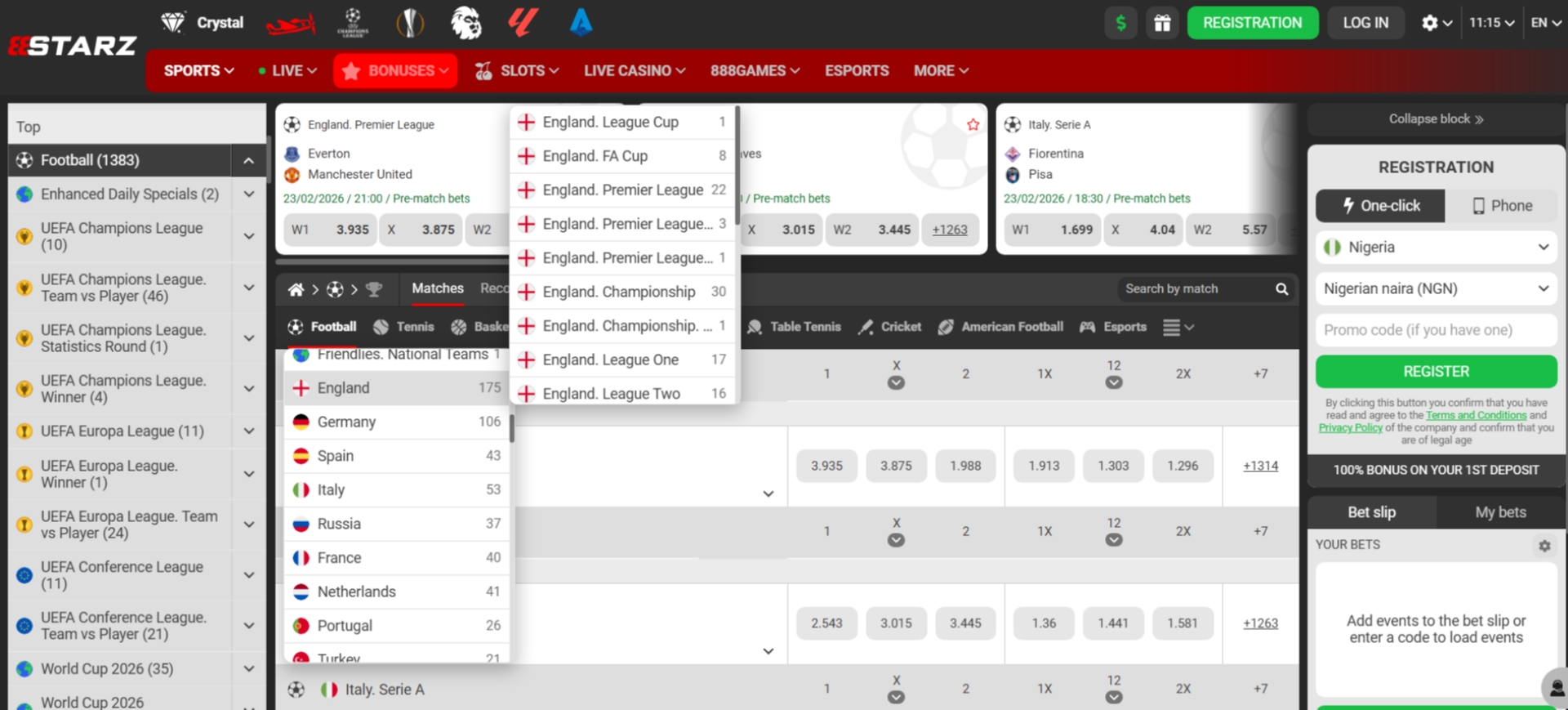The height and width of the screenshot is (710, 1568).
Task: Expand World Cup 2026 (35)
Action: pyautogui.click(x=248, y=669)
